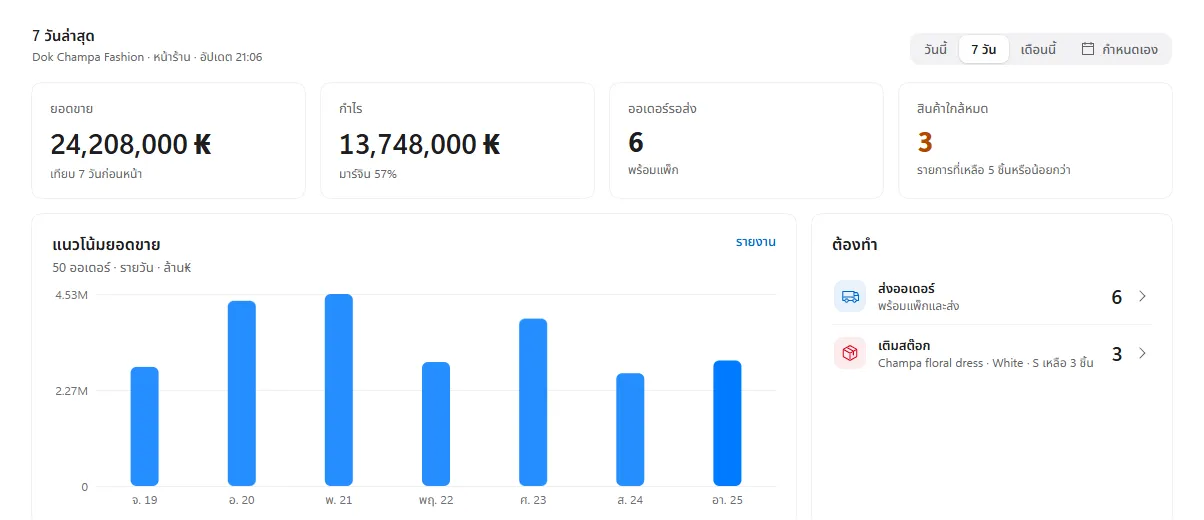
Task: Click the red package icon for เติมสต๊อก
Action: click(850, 354)
